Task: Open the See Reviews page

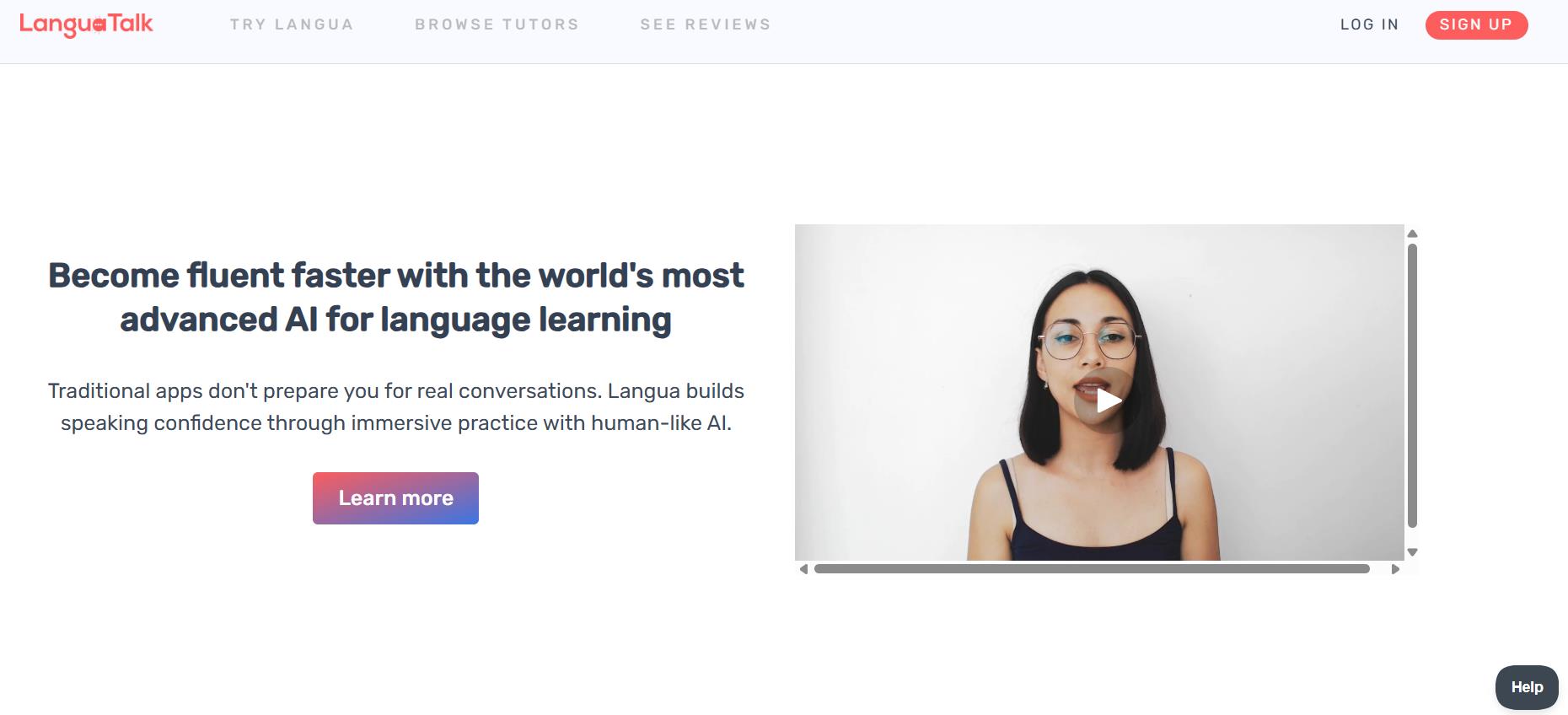Action: coord(706,24)
